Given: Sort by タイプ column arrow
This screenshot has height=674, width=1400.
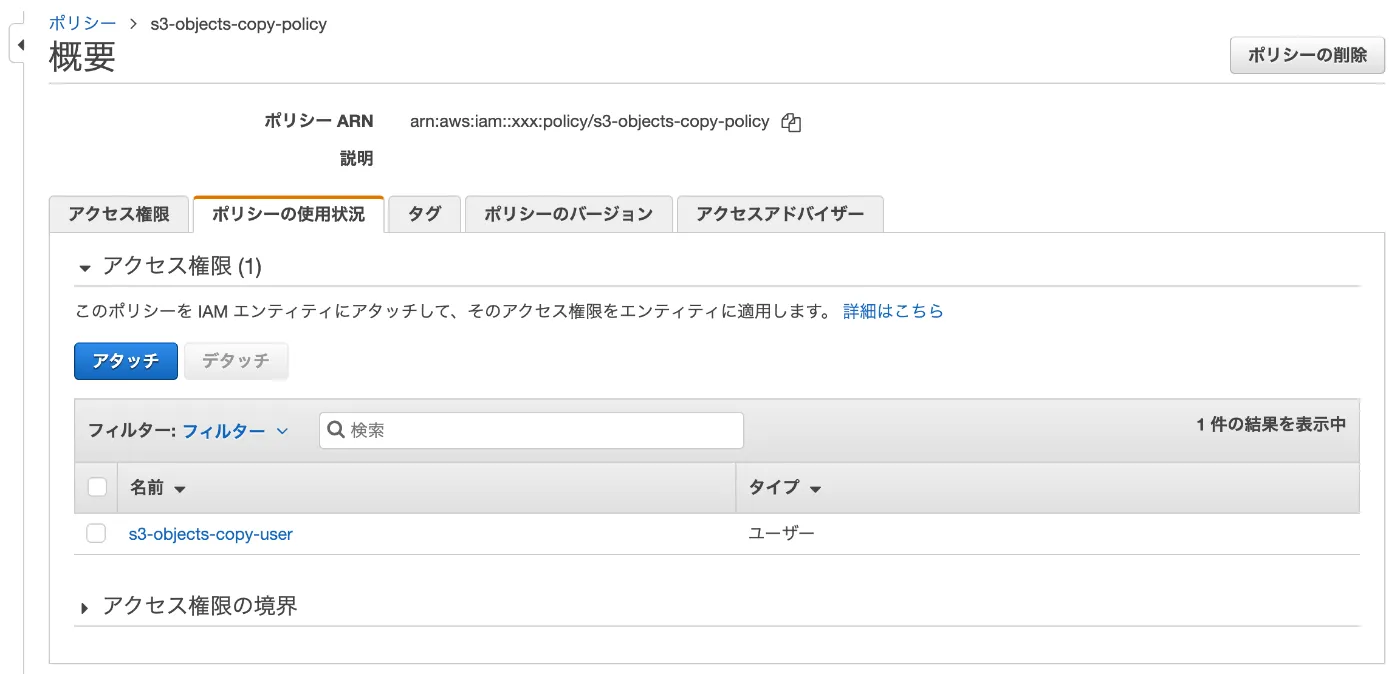Looking at the screenshot, I should [x=815, y=489].
